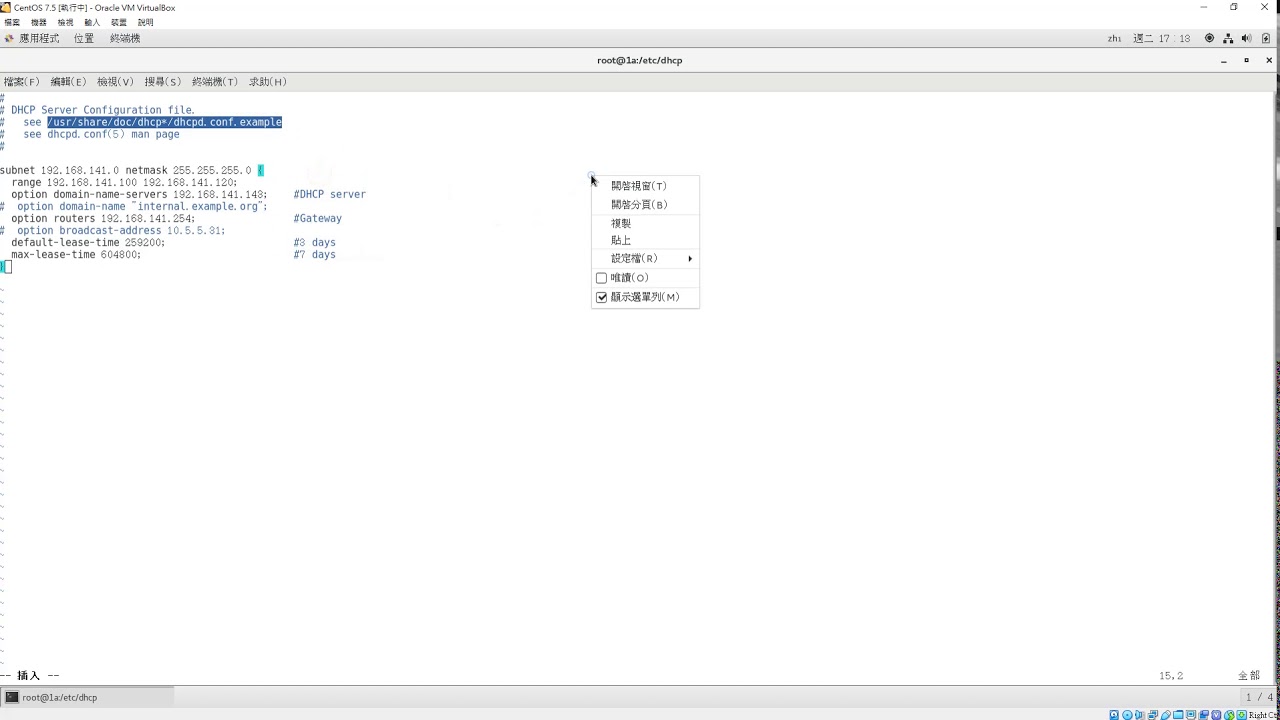Click the VirtualBox window icon in the title bar
Image resolution: width=1280 pixels, height=720 pixels.
click(7, 7)
